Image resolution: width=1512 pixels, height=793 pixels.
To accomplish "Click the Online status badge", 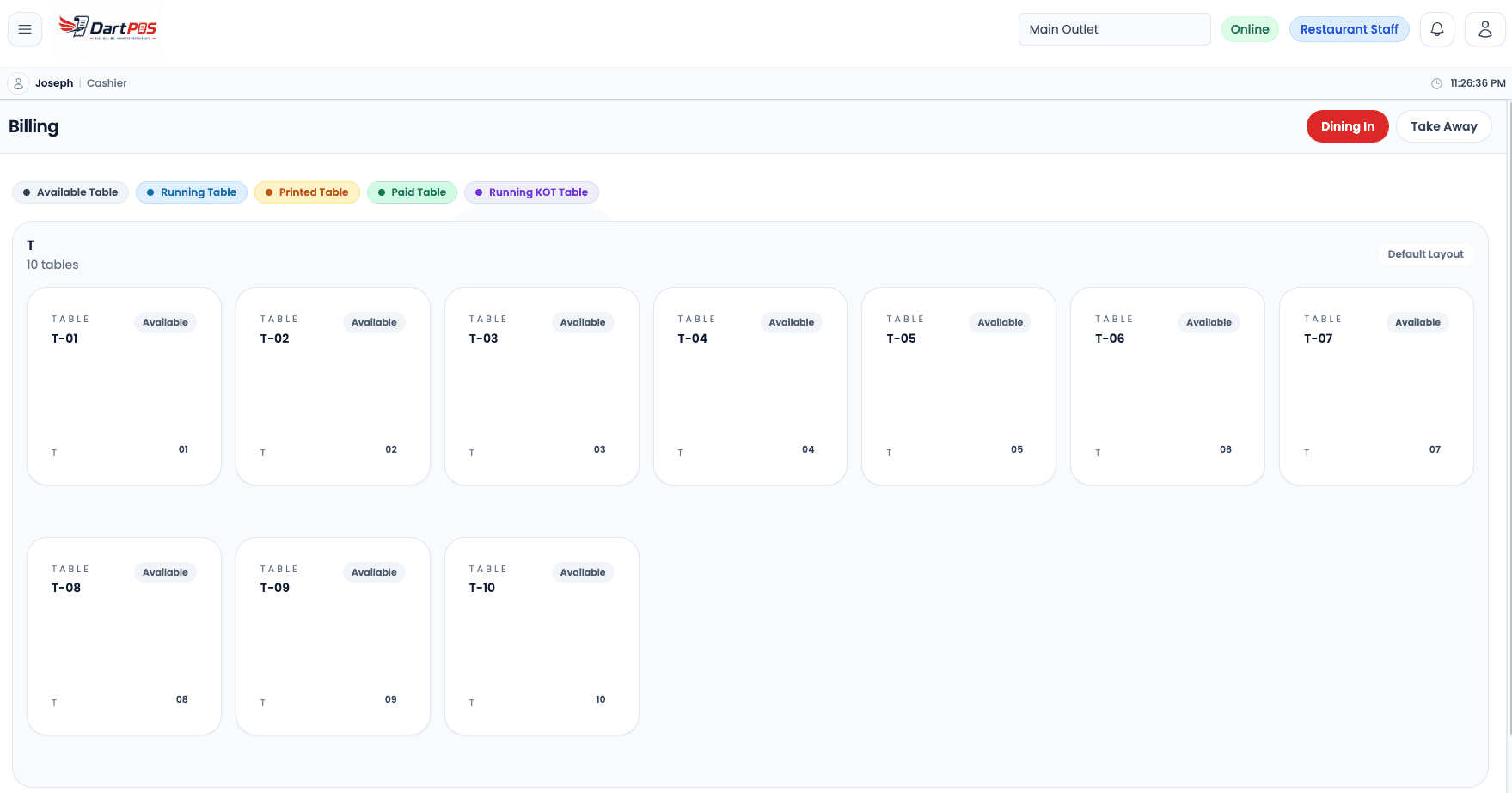I will pos(1250,29).
